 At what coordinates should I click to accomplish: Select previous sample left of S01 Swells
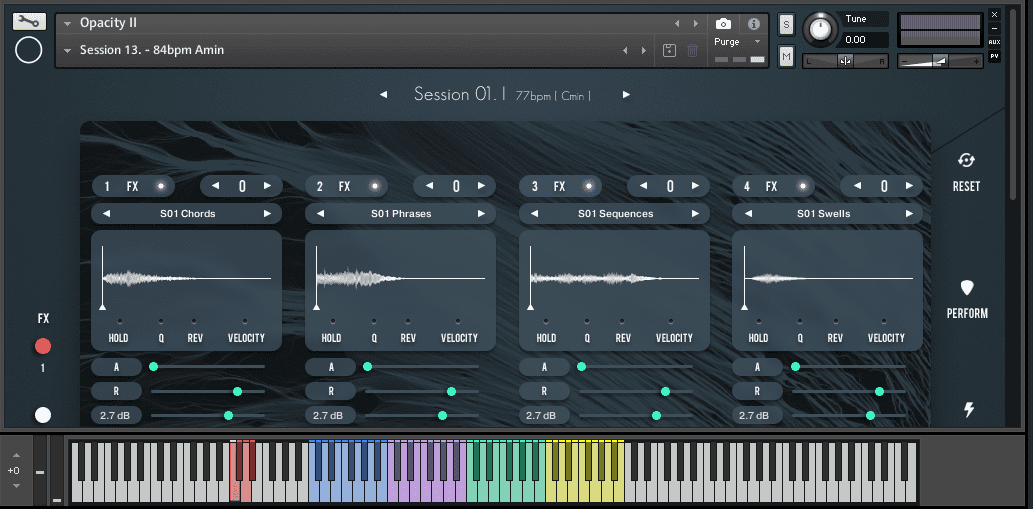(x=748, y=214)
